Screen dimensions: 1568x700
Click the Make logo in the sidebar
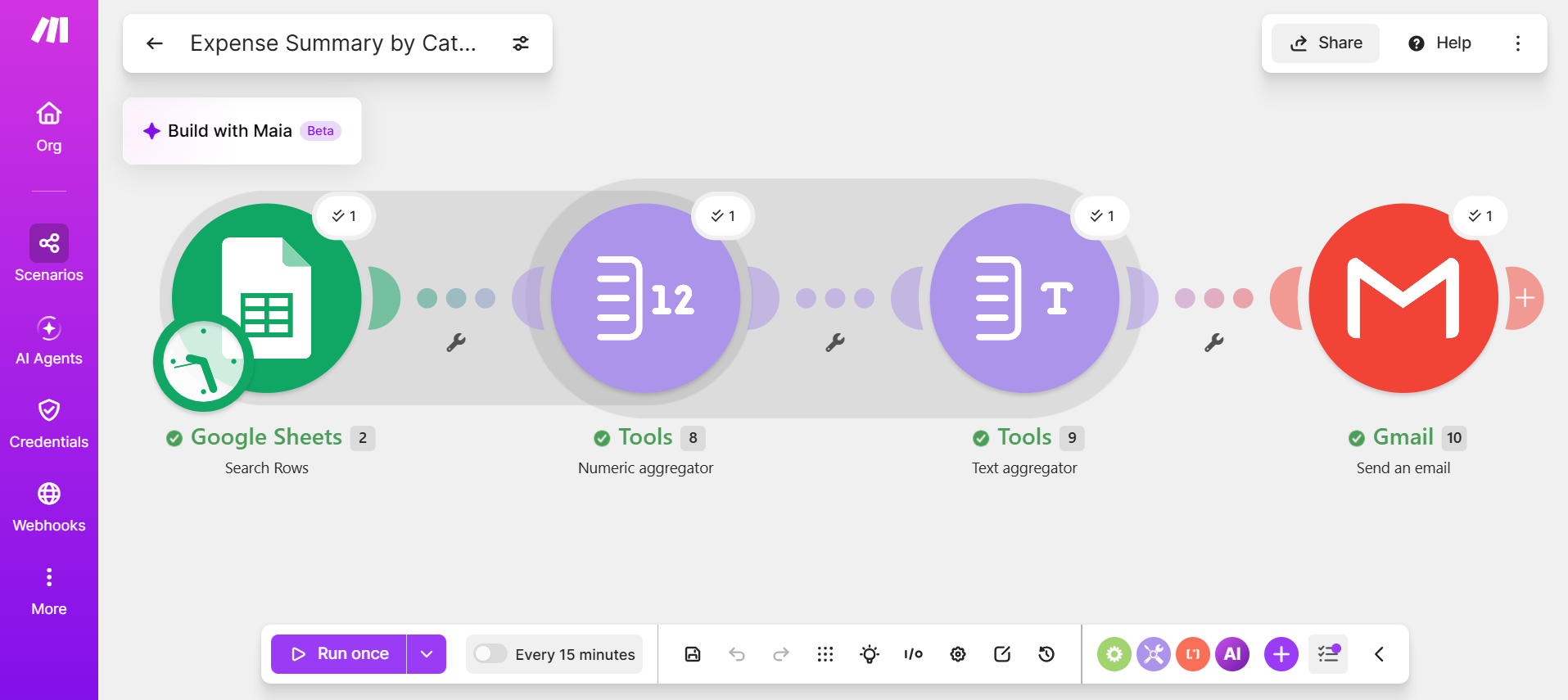[49, 30]
